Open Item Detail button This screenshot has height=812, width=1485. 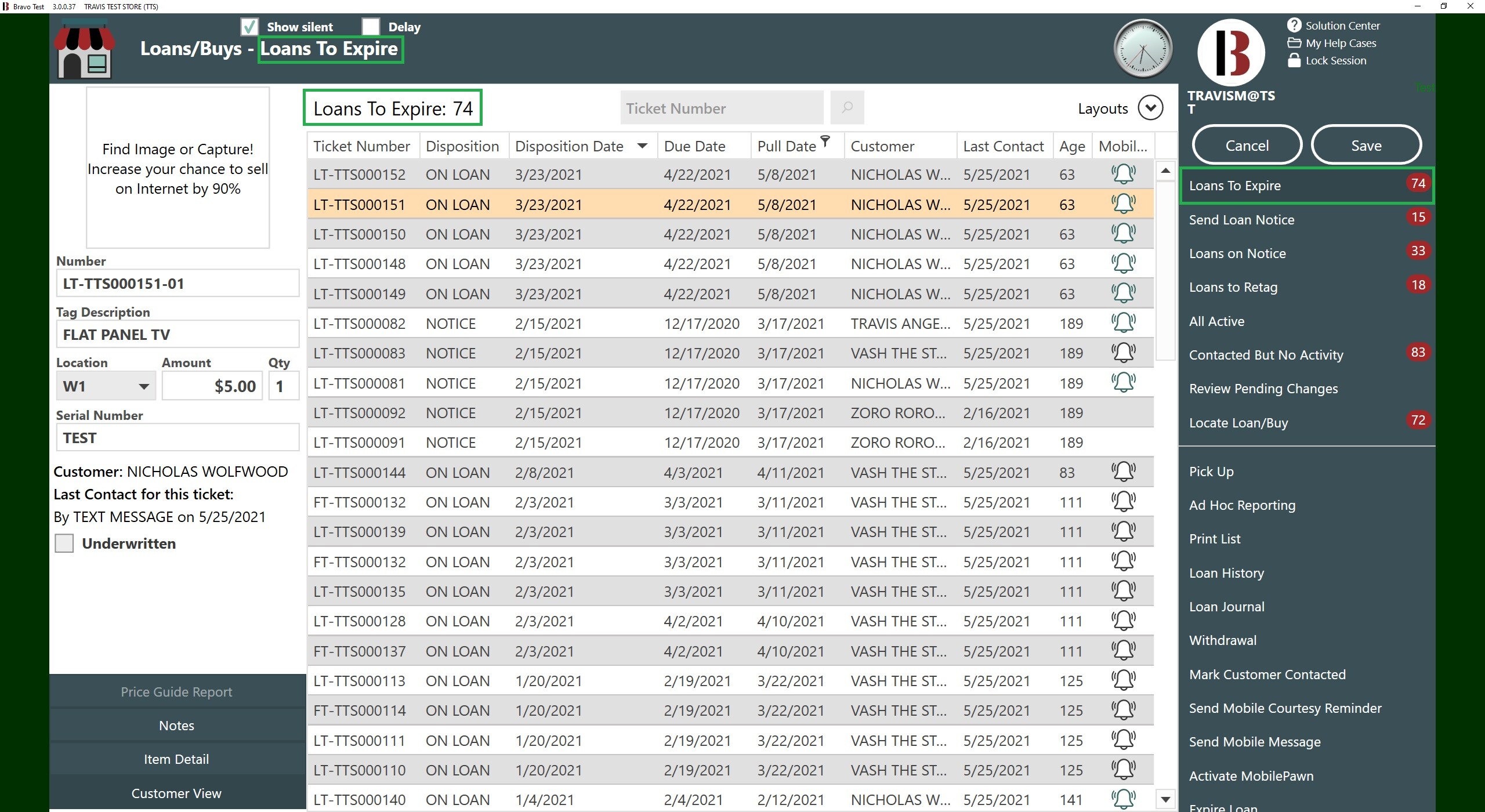pos(177,759)
